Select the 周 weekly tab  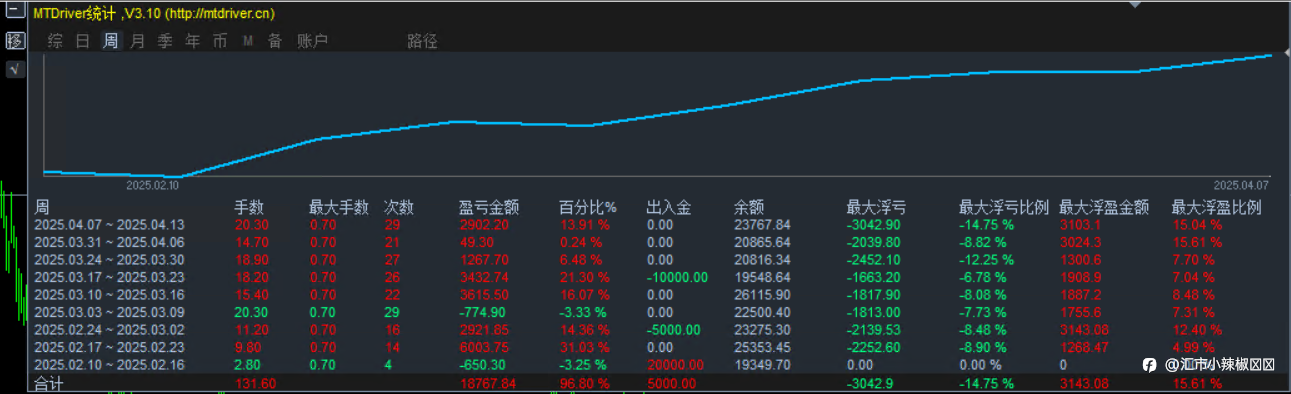111,41
